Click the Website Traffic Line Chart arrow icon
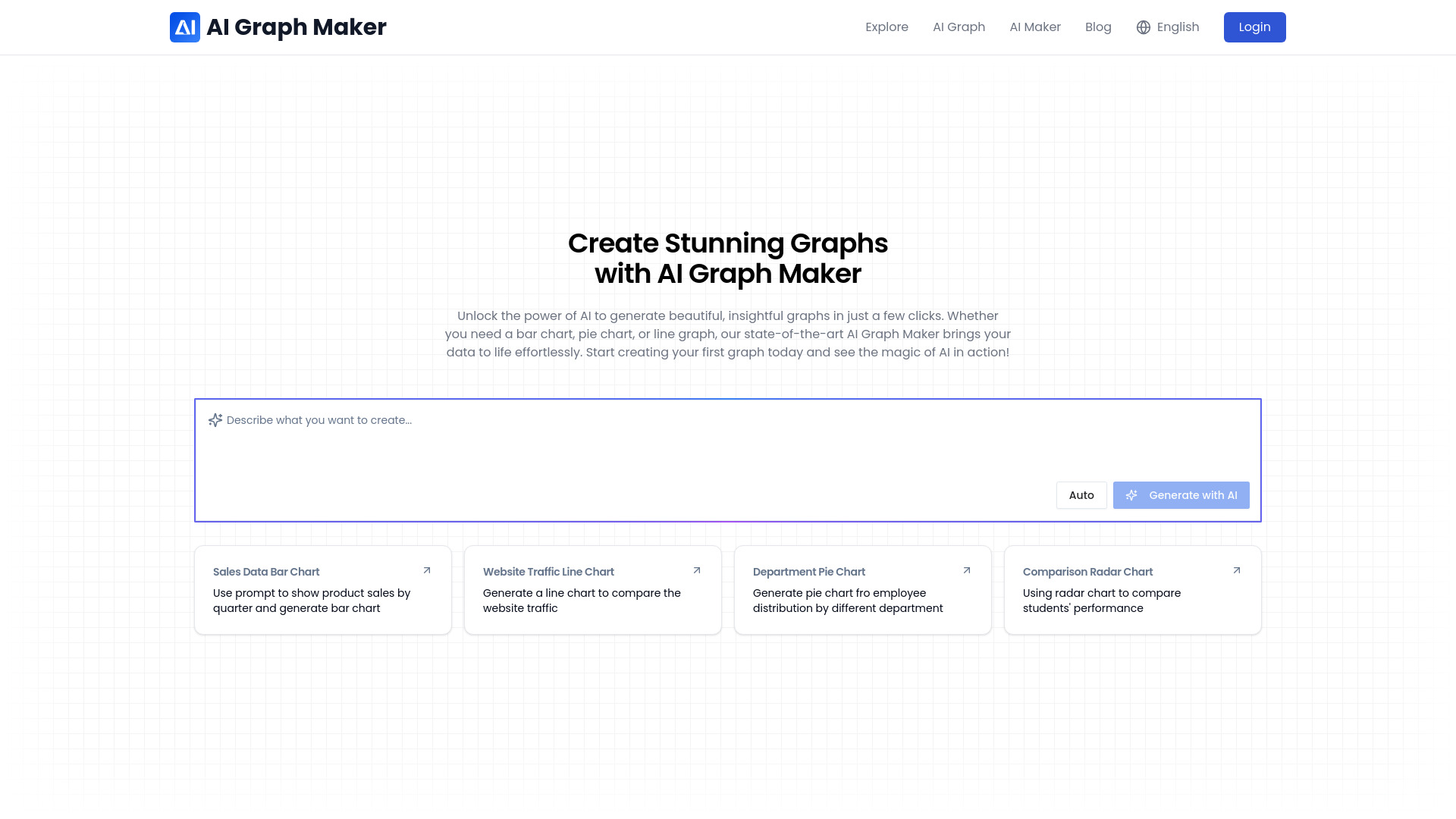Image resolution: width=1456 pixels, height=819 pixels. (697, 571)
